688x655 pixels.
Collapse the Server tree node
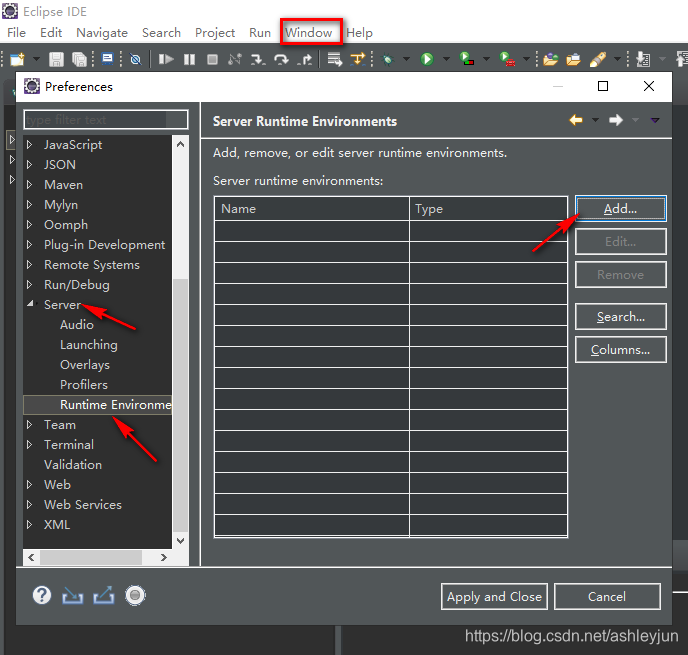30,304
